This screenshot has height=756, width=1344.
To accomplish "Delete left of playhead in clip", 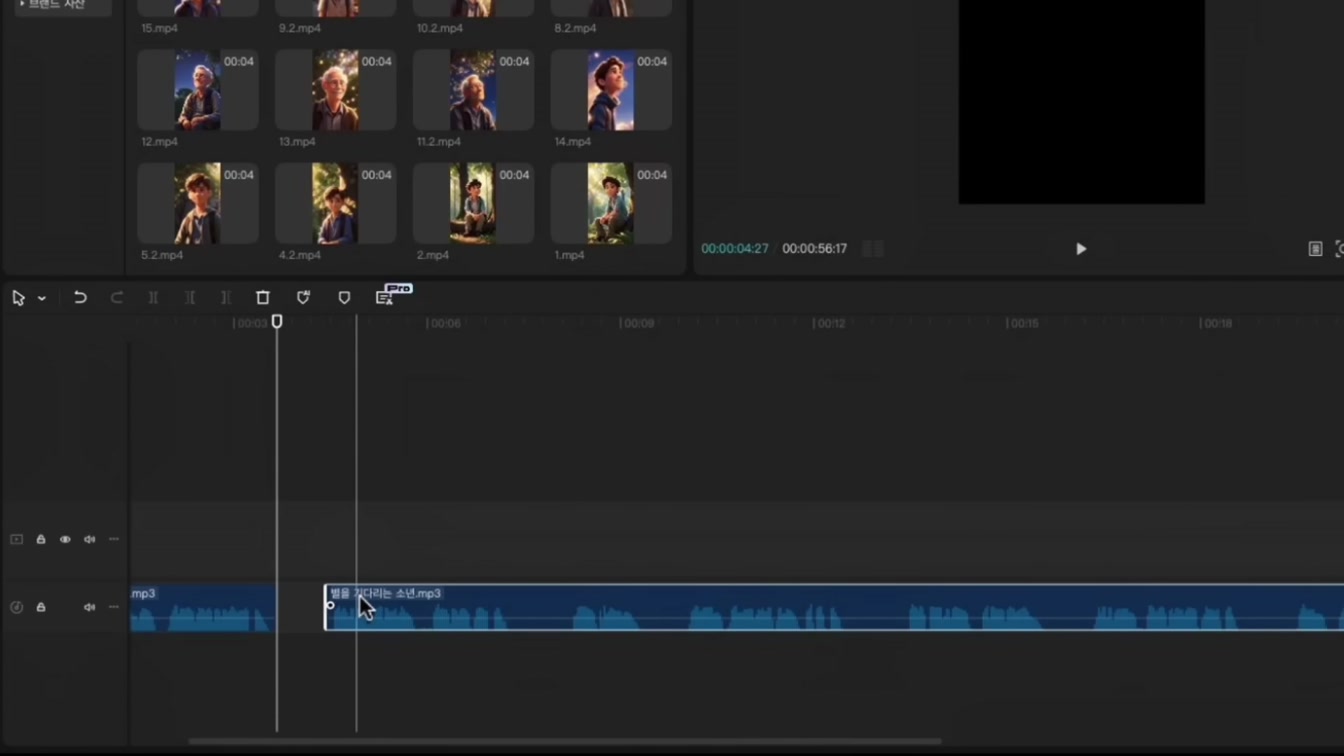I will tap(190, 298).
